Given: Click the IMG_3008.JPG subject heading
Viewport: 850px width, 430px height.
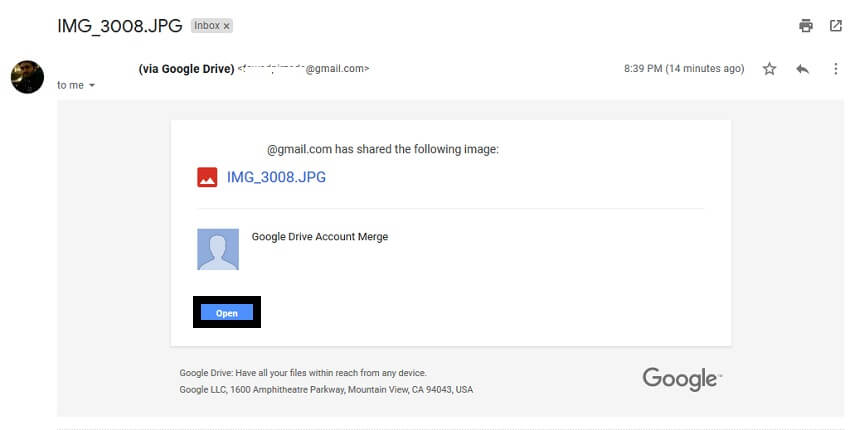Looking at the screenshot, I should click(x=120, y=26).
